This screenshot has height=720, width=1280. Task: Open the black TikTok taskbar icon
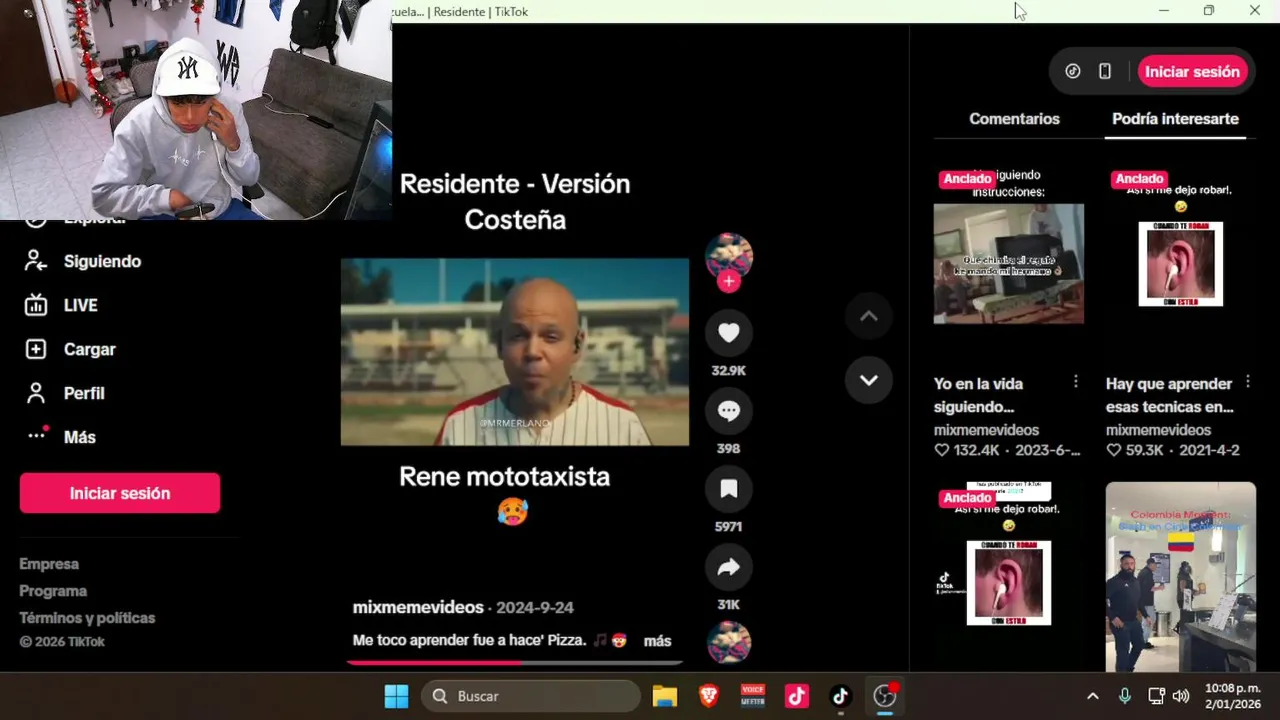tap(840, 696)
